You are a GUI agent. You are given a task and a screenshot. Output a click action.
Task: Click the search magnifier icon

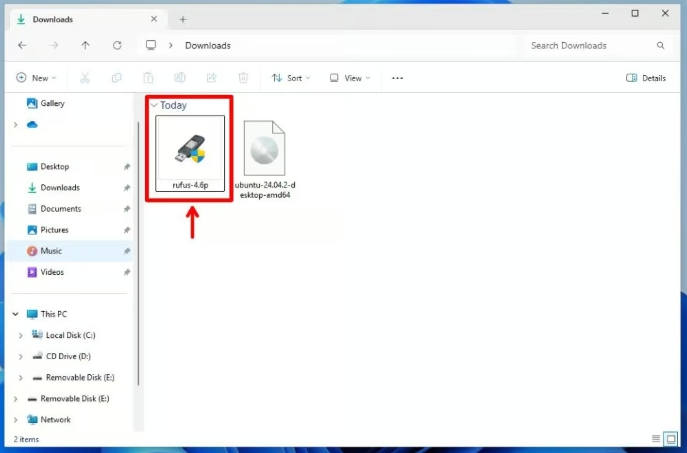(660, 46)
